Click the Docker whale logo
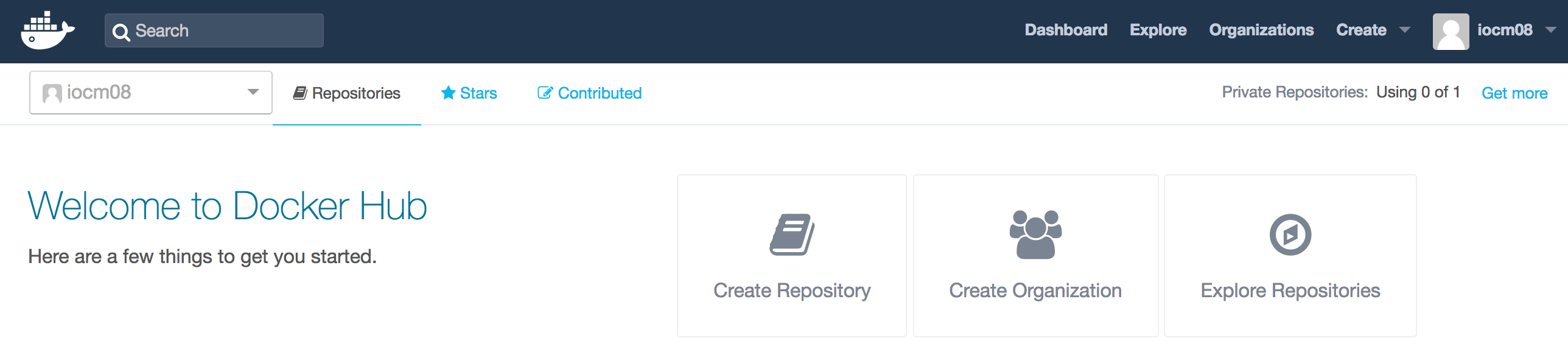1568x352 pixels. pos(47,30)
